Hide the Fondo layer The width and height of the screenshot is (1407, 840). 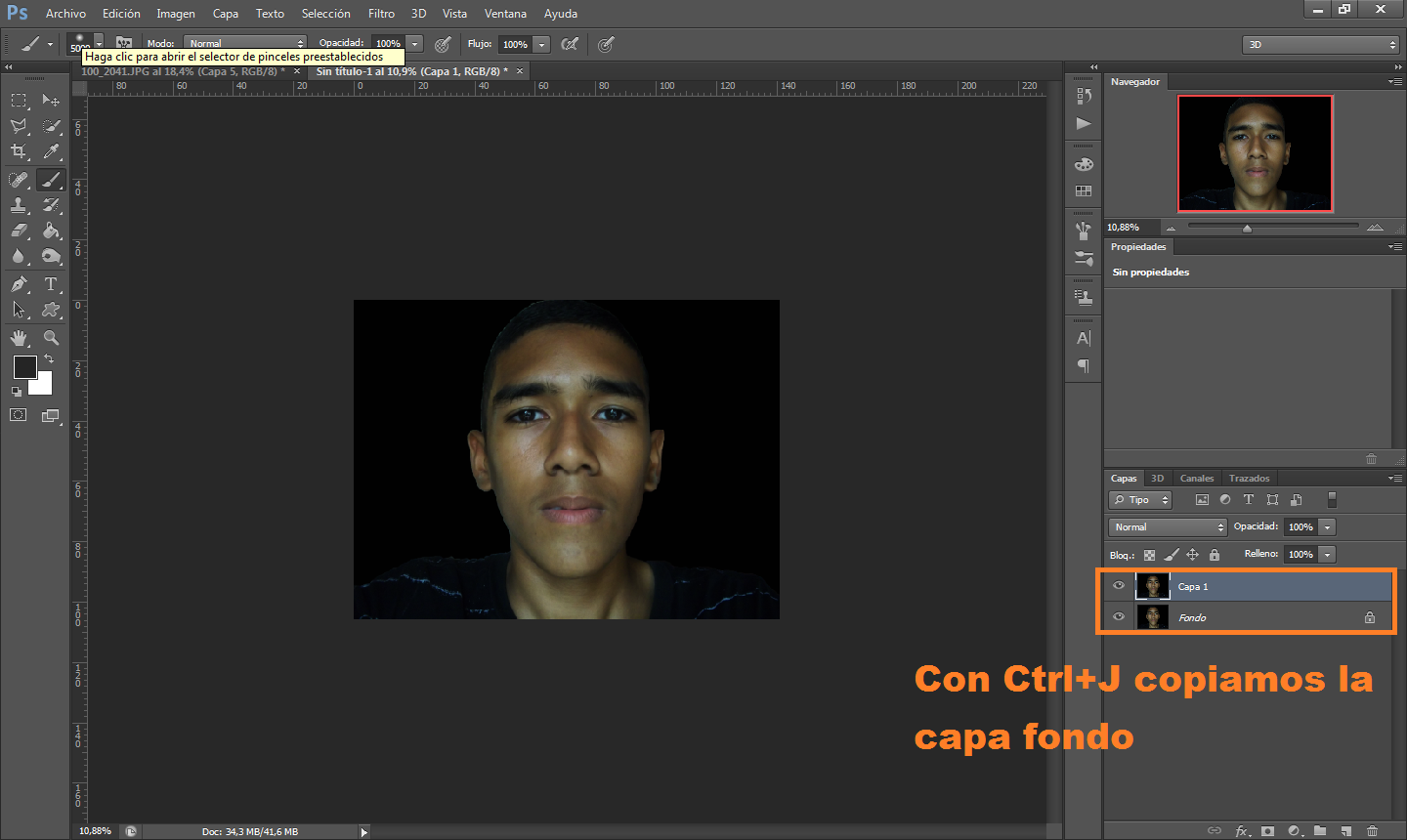pyautogui.click(x=1119, y=616)
